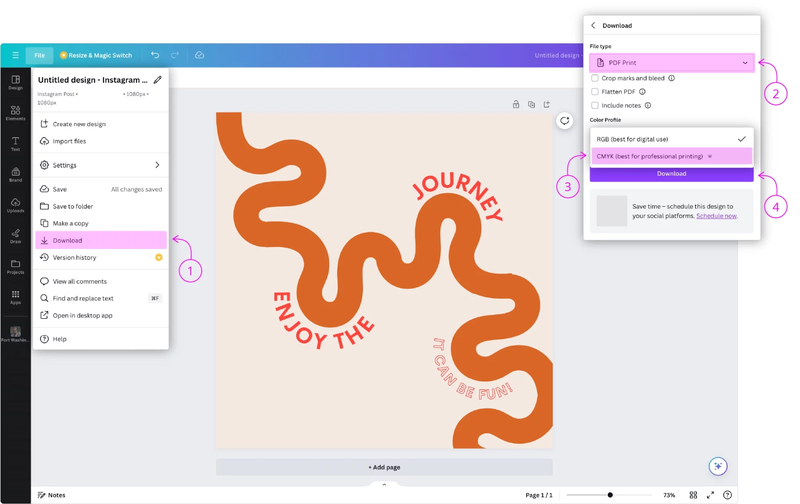Click info icon beside Include notes
800x504 pixels.
648,106
